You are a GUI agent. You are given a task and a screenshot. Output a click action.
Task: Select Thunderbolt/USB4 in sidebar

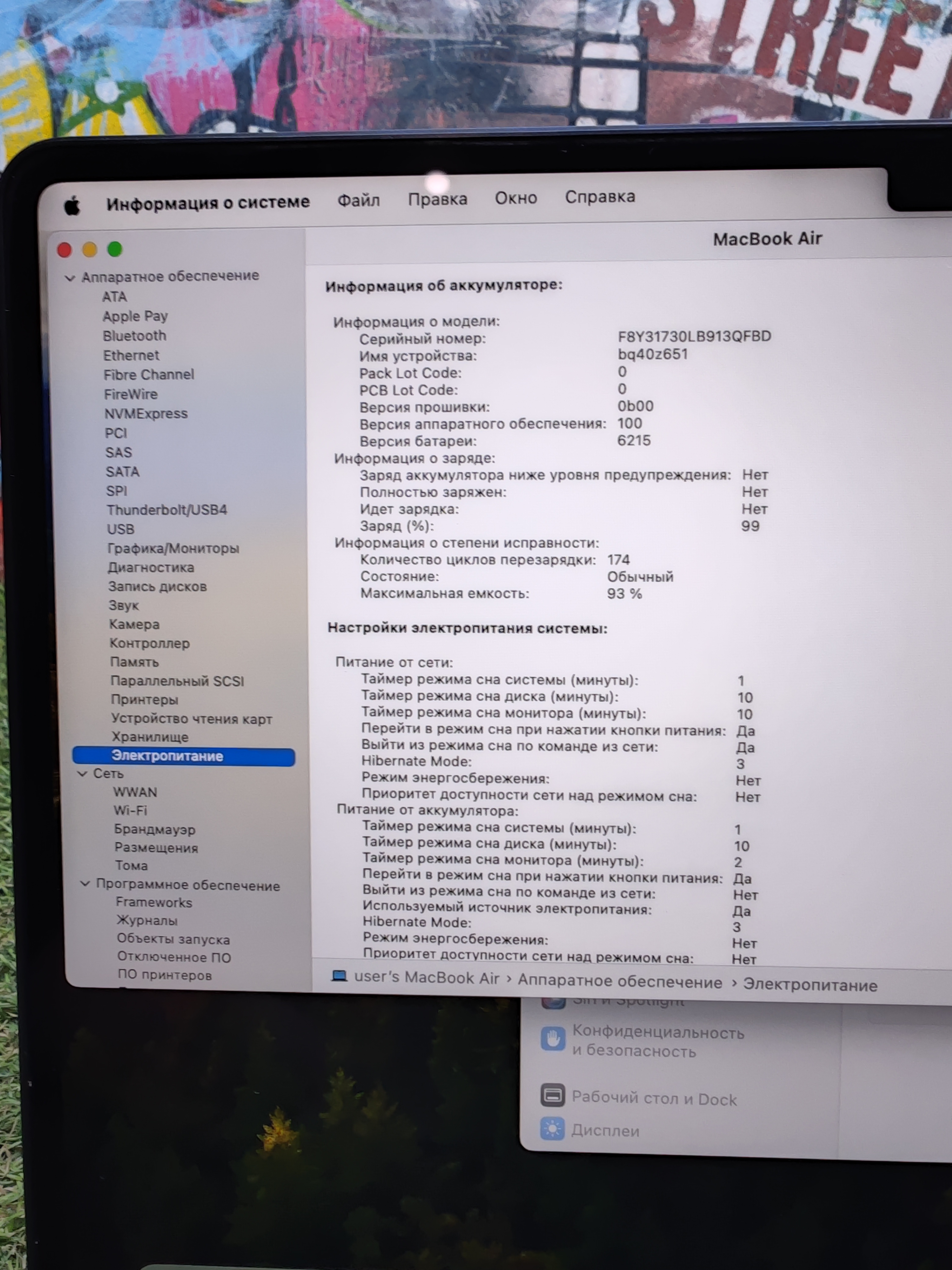(166, 510)
